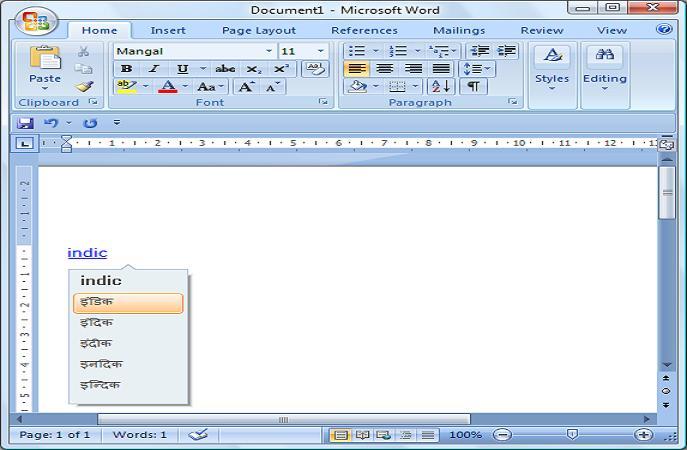This screenshot has height=450, width=687.
Task: Switch to Web Layout view
Action: 384,435
